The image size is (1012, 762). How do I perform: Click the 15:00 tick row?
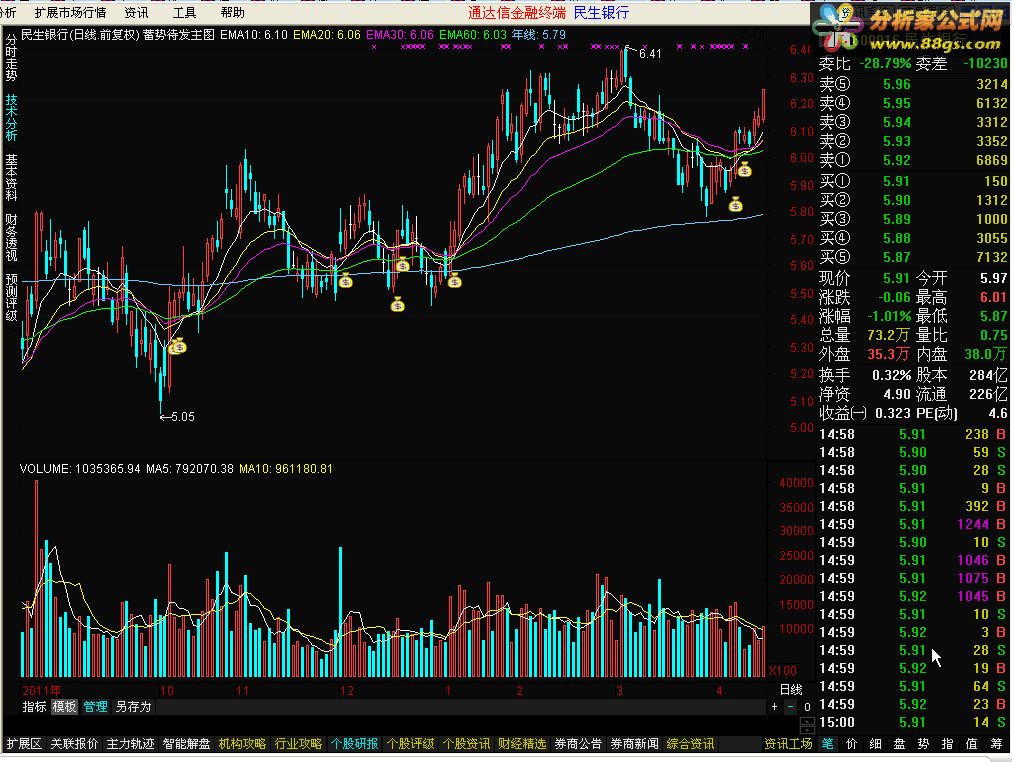coord(913,723)
